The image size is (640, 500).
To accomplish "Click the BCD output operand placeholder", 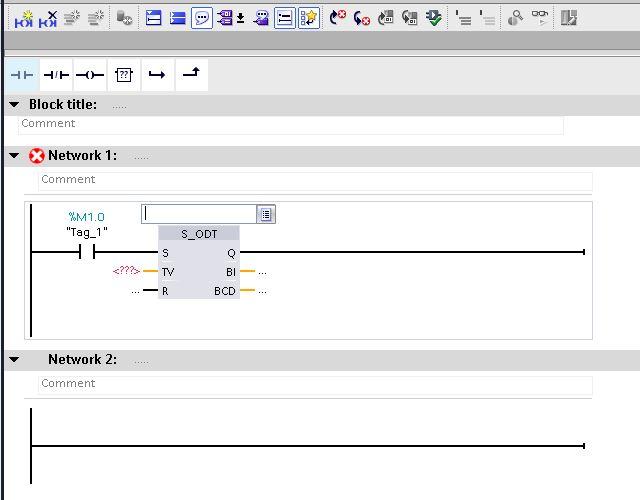I will [x=262, y=291].
